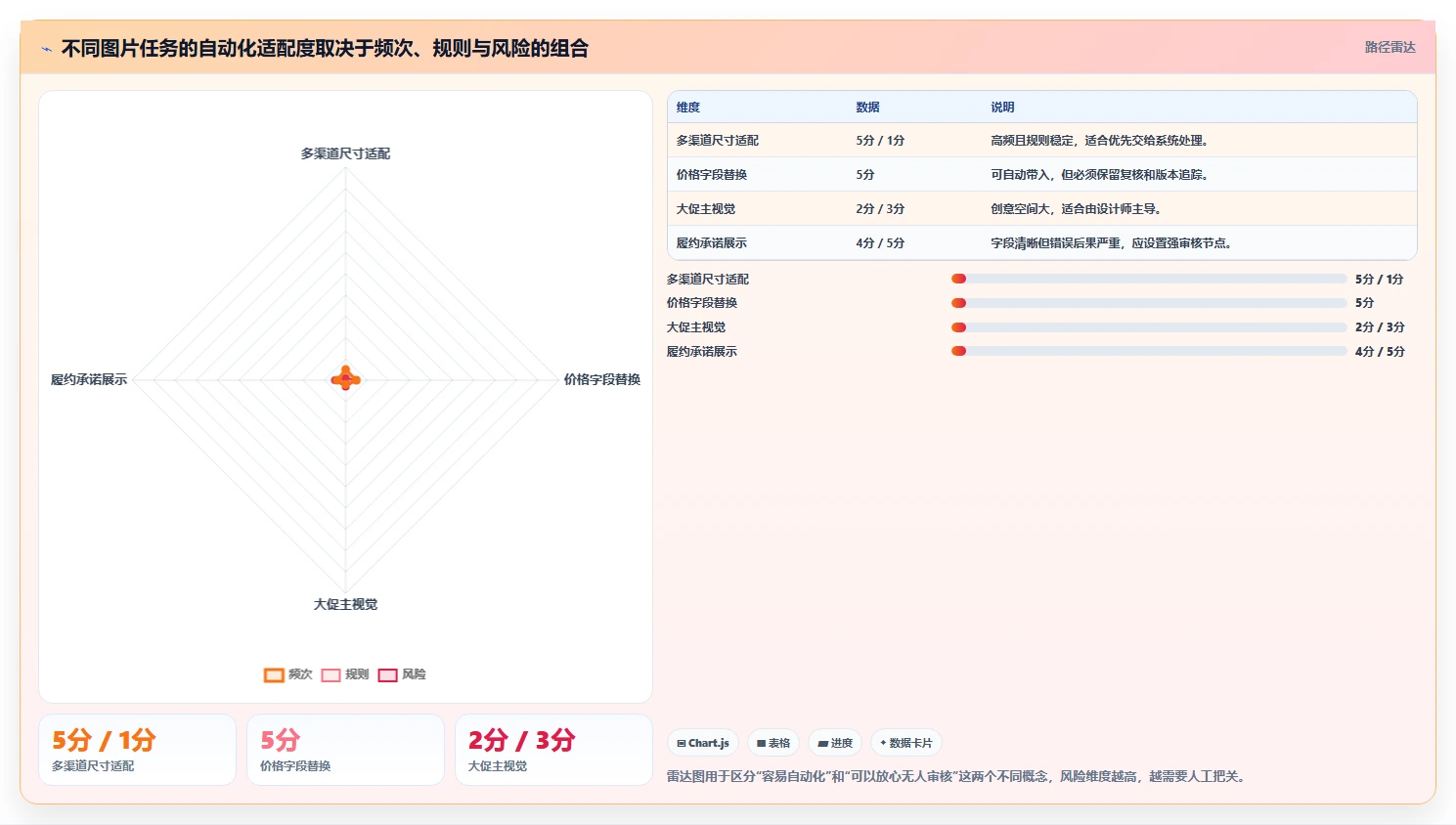The width and height of the screenshot is (1456, 825).
Task: Select the 多渠道尺寸适配 table row name
Action: tap(718, 141)
